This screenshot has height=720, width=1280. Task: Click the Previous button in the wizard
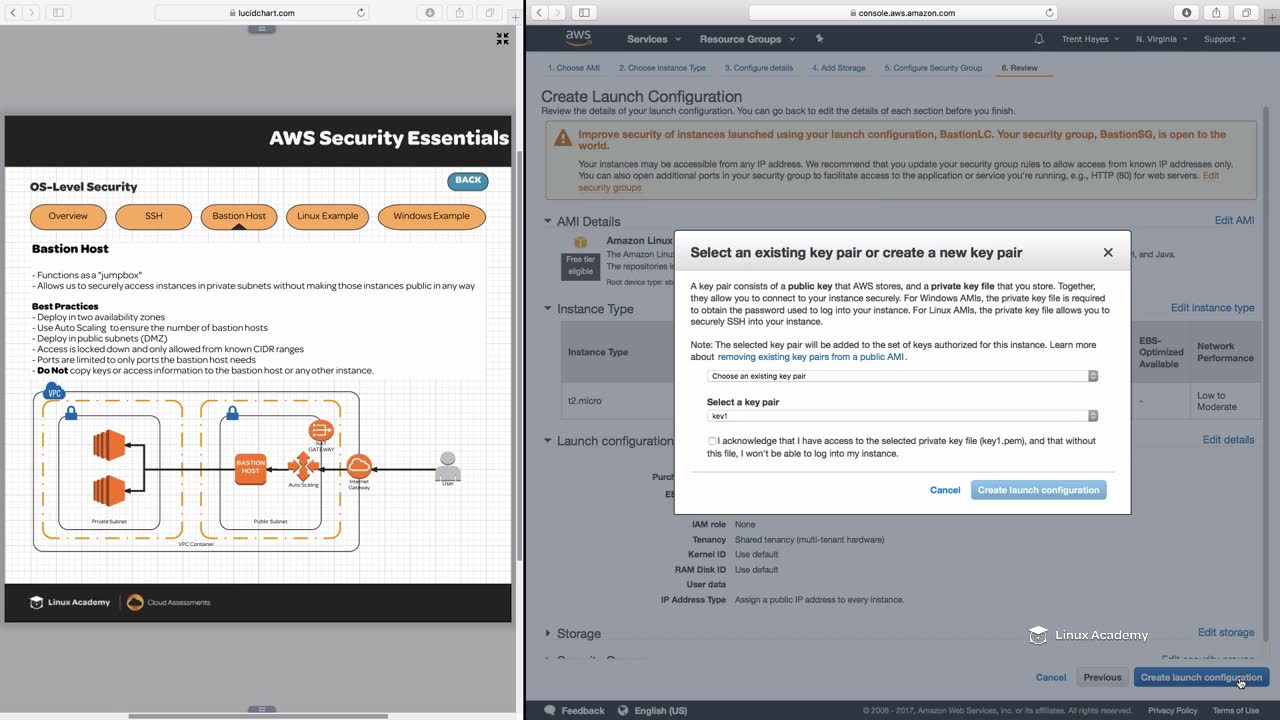tap(1102, 677)
